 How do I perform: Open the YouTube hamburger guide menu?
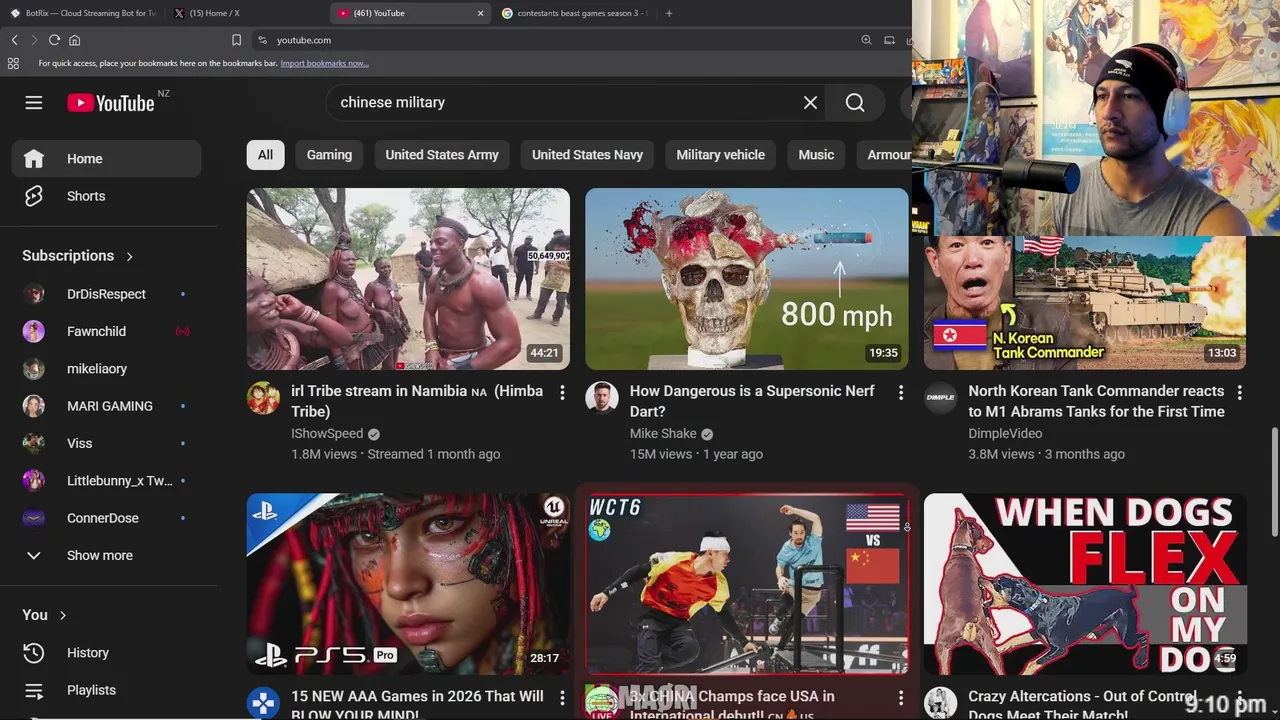point(34,103)
